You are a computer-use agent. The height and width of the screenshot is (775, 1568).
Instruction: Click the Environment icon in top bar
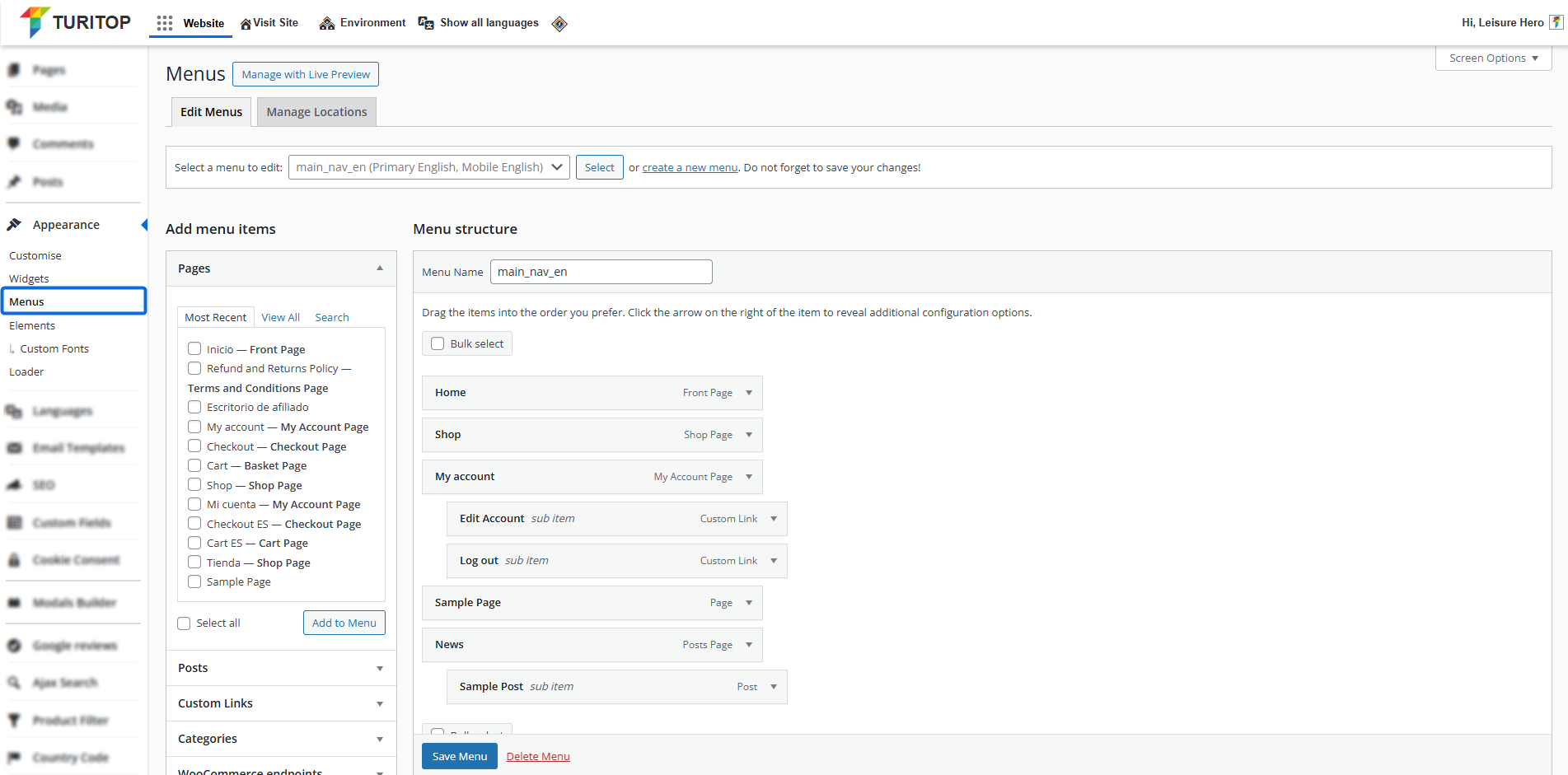click(327, 23)
